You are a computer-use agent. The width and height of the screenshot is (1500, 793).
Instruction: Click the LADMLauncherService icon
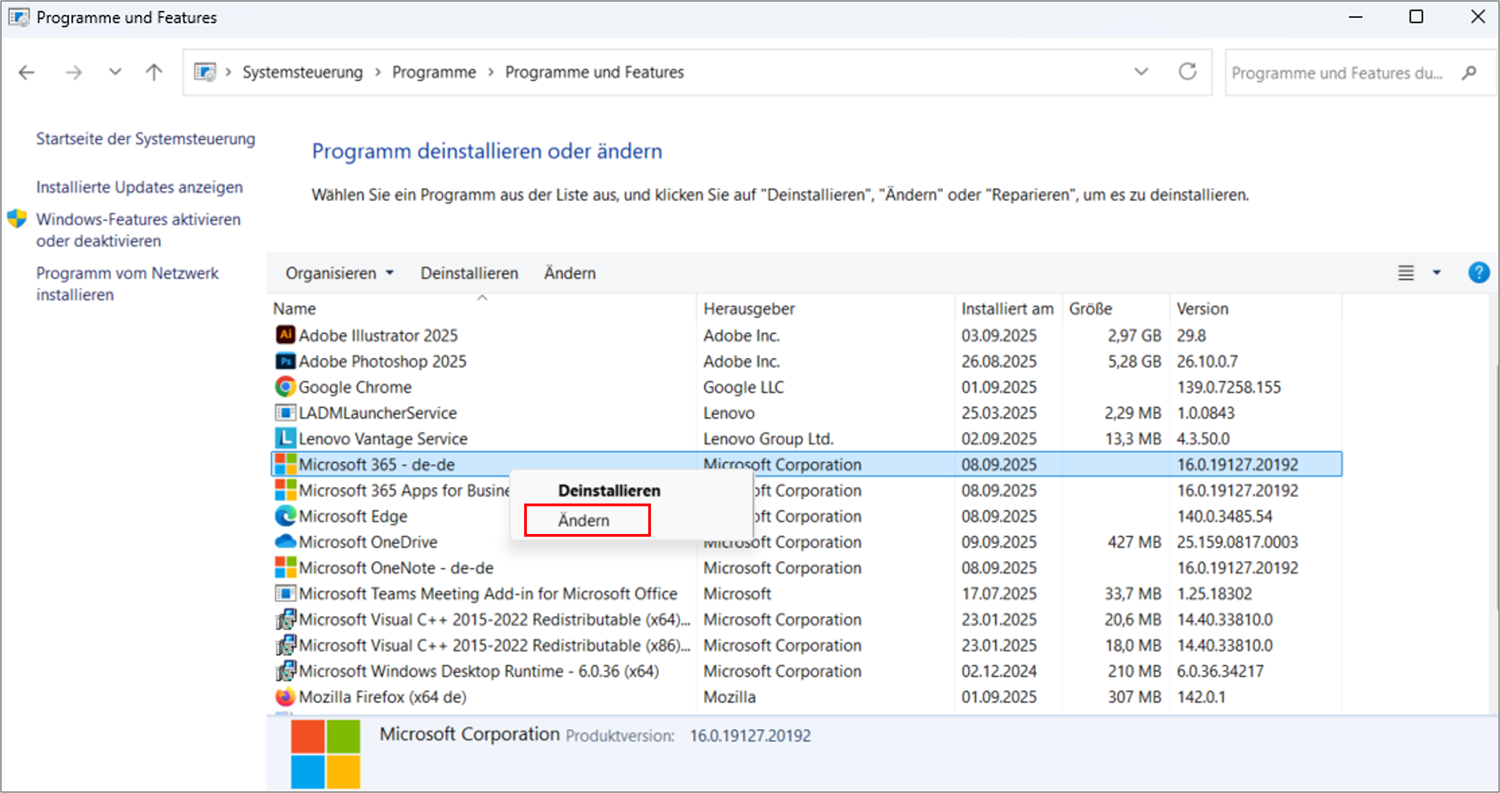285,413
